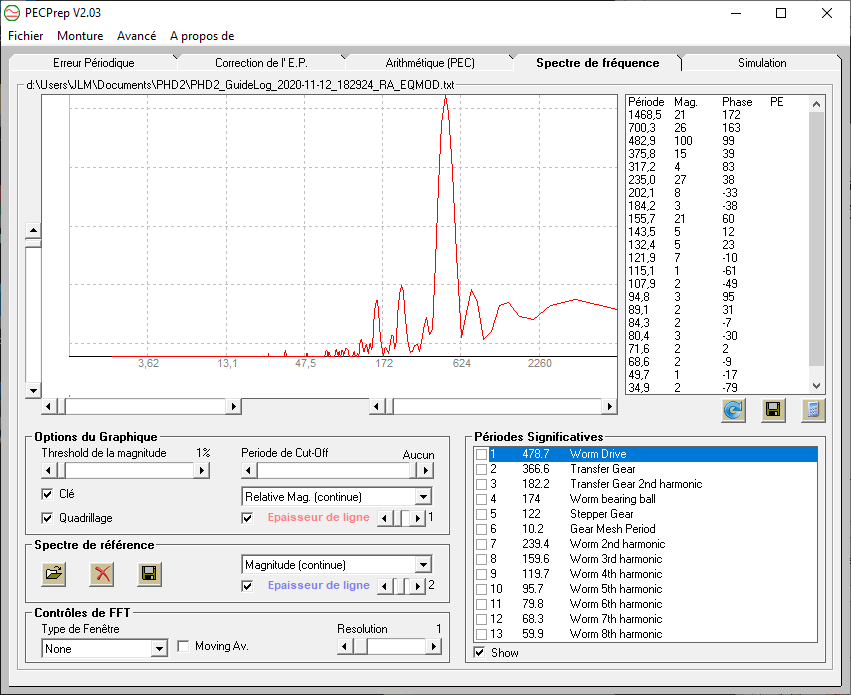
Task: Select the Gear Mesh Period row
Action: pyautogui.click(x=645, y=529)
